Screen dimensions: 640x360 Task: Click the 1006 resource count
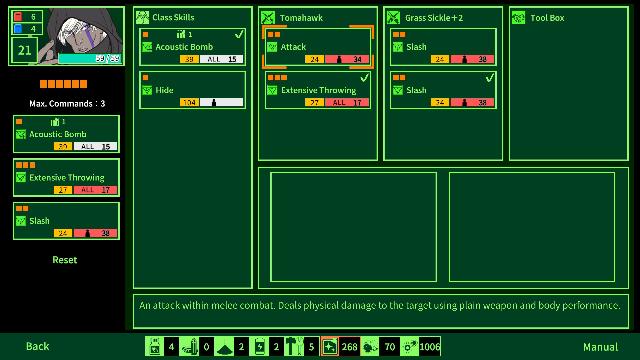[x=429, y=347]
